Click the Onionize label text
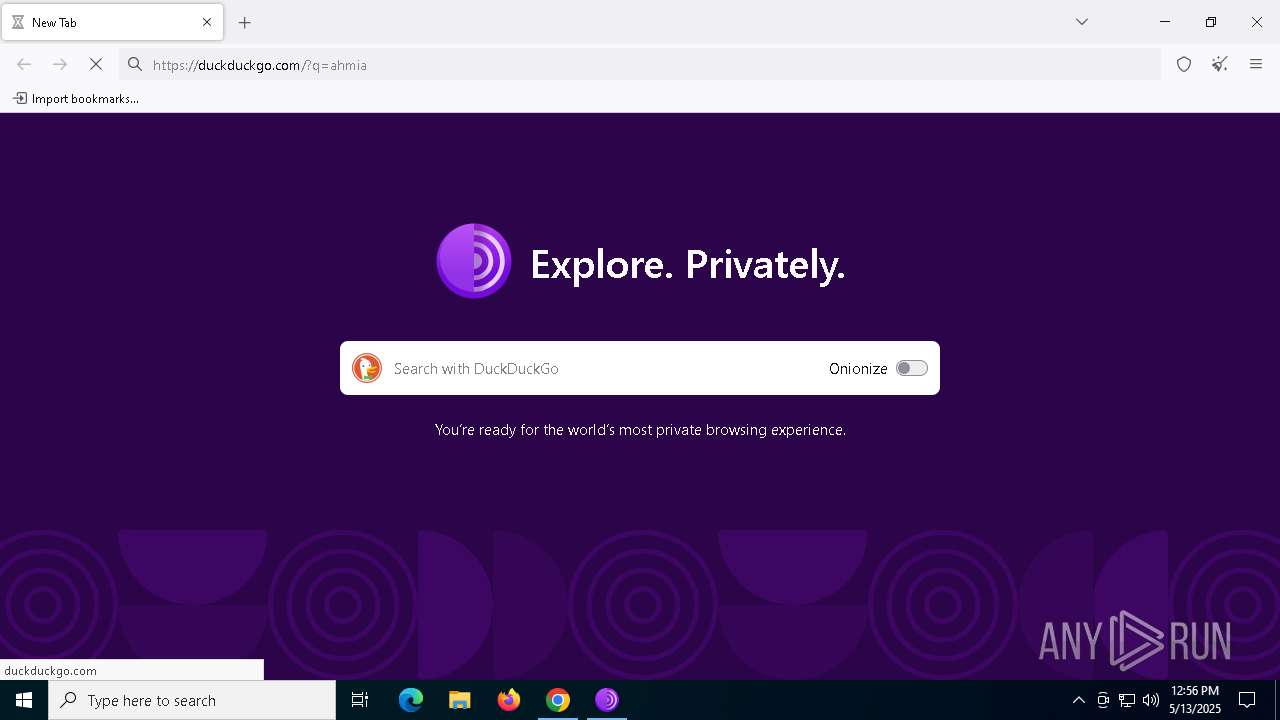1280x720 pixels. 858,368
